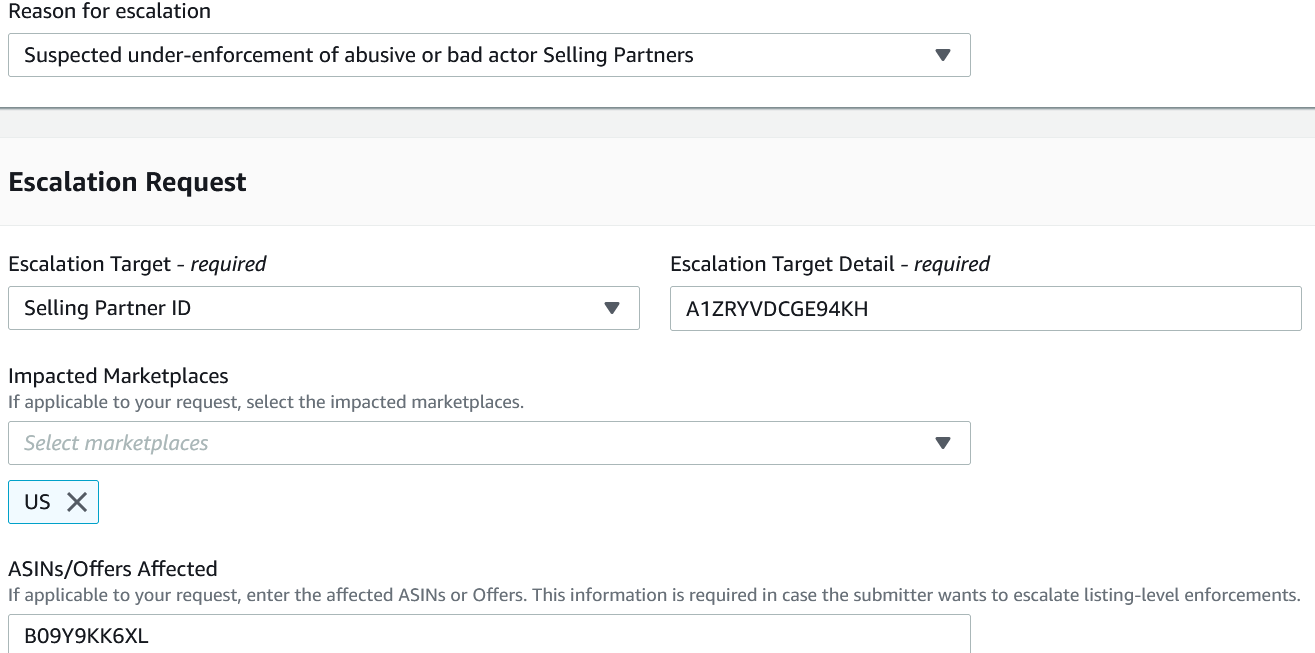Open the Reason for escalation dropdown
The height and width of the screenshot is (653, 1315).
[x=489, y=55]
